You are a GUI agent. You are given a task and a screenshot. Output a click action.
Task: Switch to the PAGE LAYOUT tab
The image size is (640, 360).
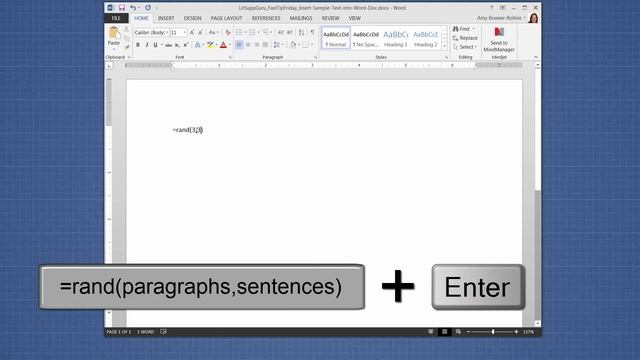point(227,18)
